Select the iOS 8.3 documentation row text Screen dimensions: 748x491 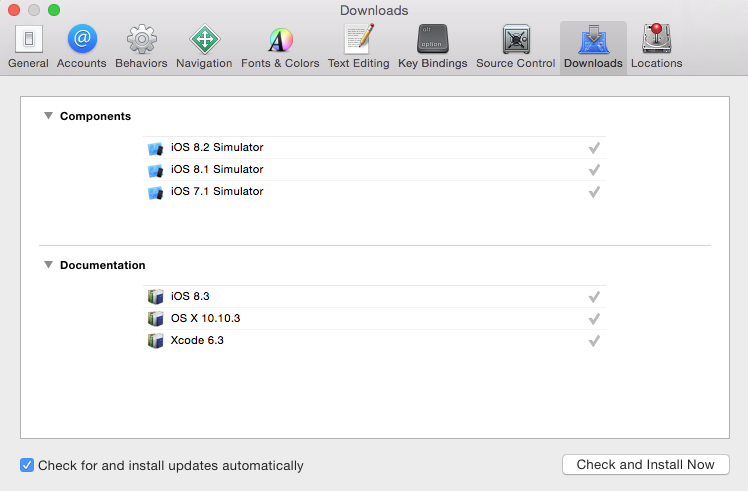pos(190,296)
